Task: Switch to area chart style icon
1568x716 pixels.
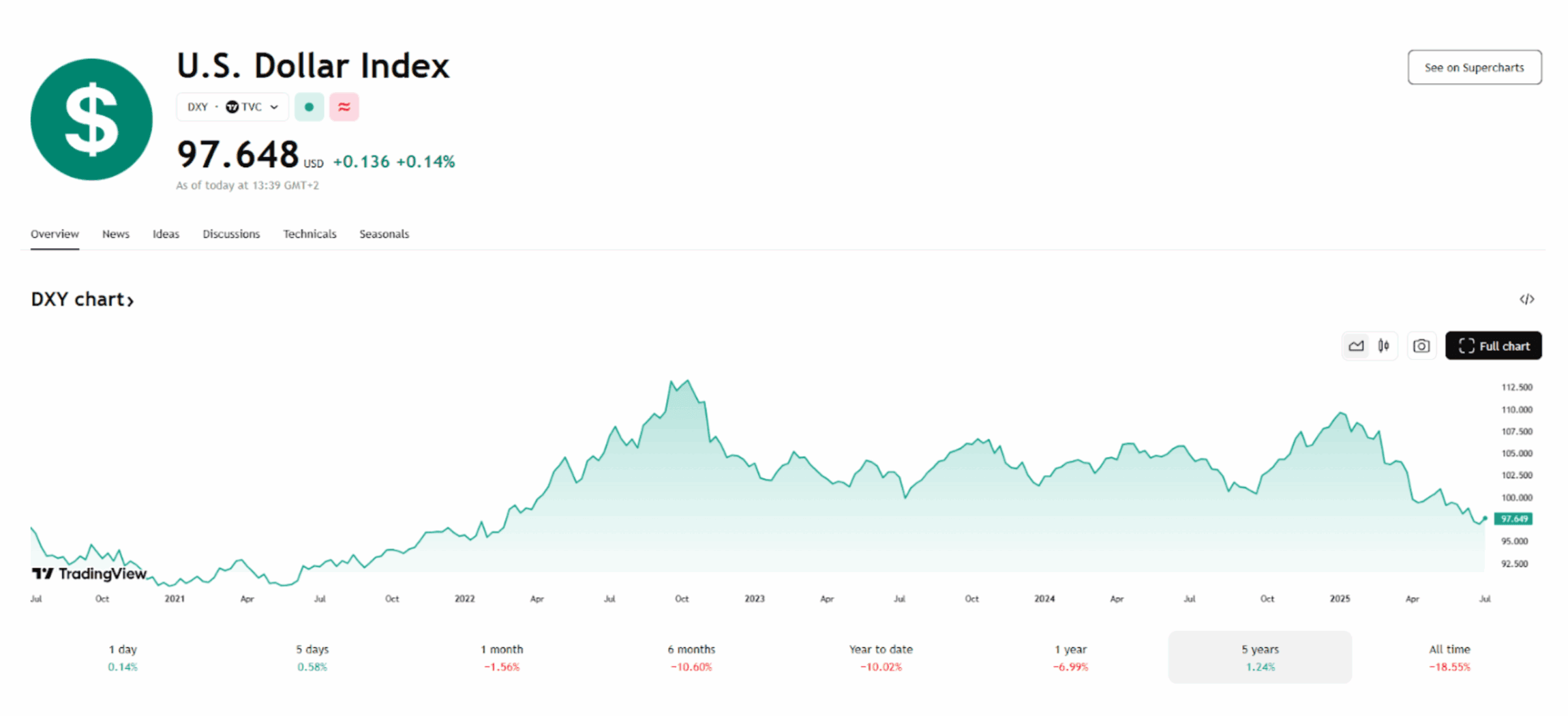Action: (1356, 346)
